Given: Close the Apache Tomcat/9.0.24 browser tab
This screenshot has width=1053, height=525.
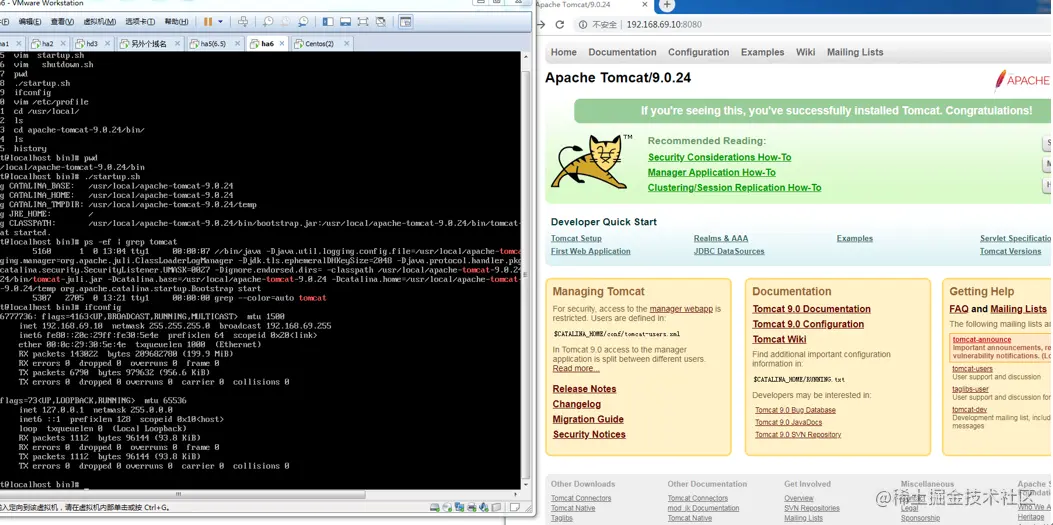Looking at the screenshot, I should tap(645, 5).
